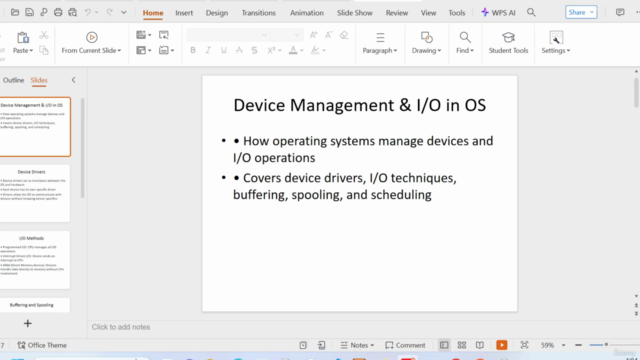The width and height of the screenshot is (640, 360).
Task: Expand Find dropdown
Action: 472,51
